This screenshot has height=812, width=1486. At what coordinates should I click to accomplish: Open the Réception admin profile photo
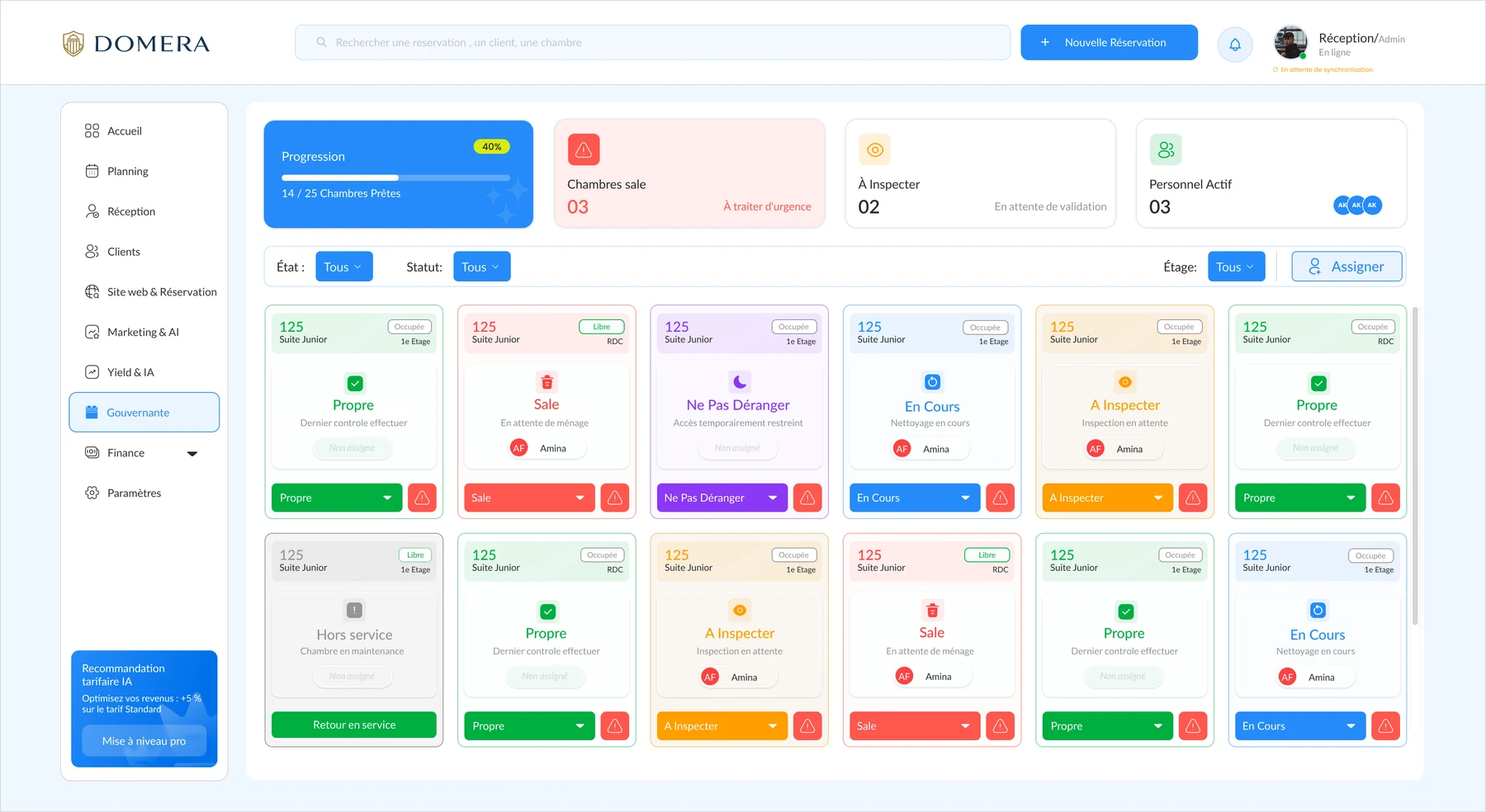pyautogui.click(x=1291, y=42)
